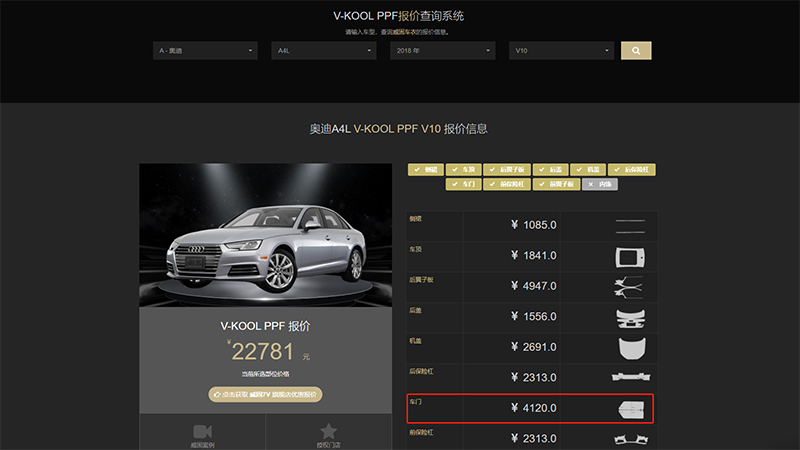Open the V10 film series dropdown

561,50
